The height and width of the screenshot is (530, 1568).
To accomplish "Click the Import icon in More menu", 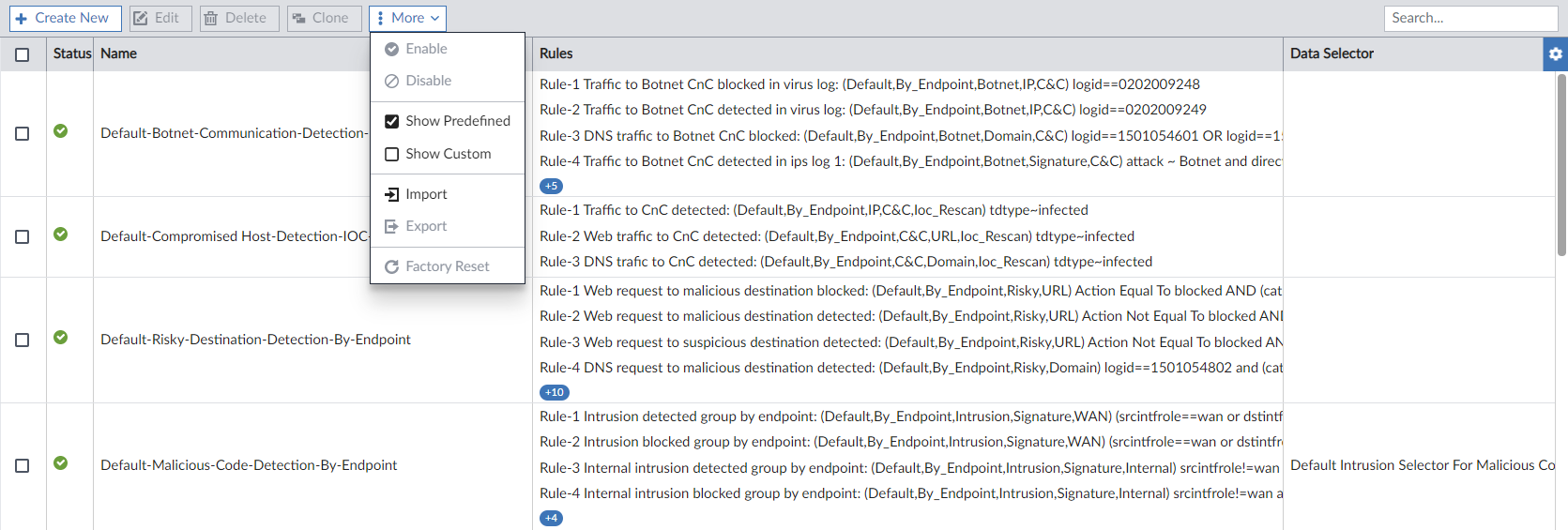I will 392,194.
